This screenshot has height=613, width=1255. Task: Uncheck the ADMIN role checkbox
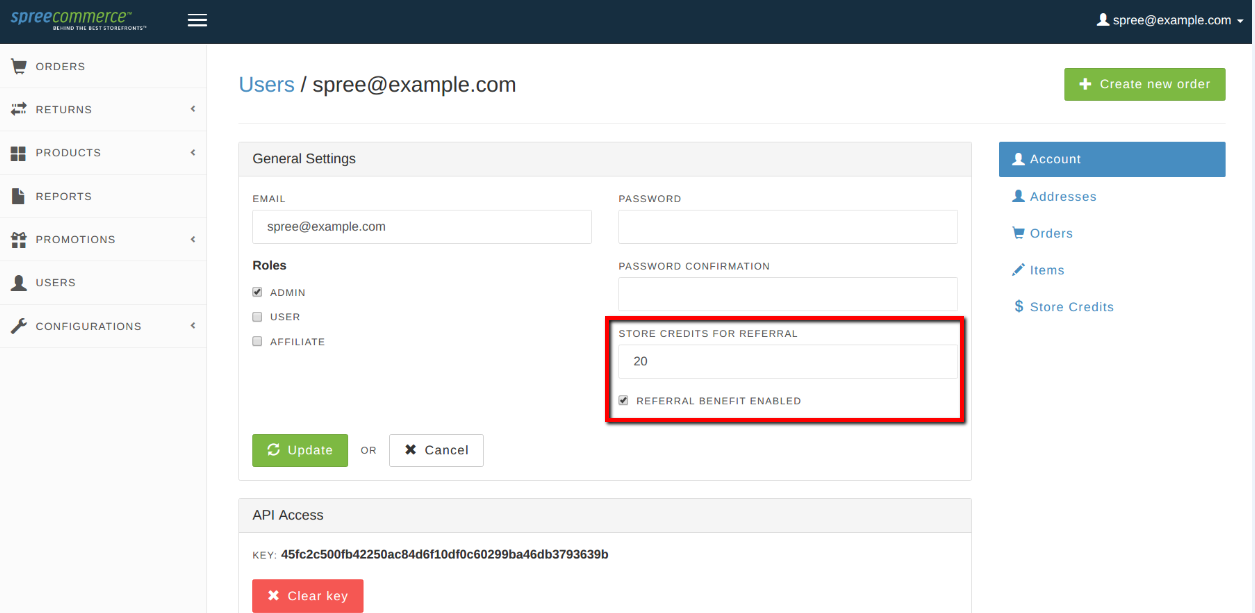pos(256,291)
